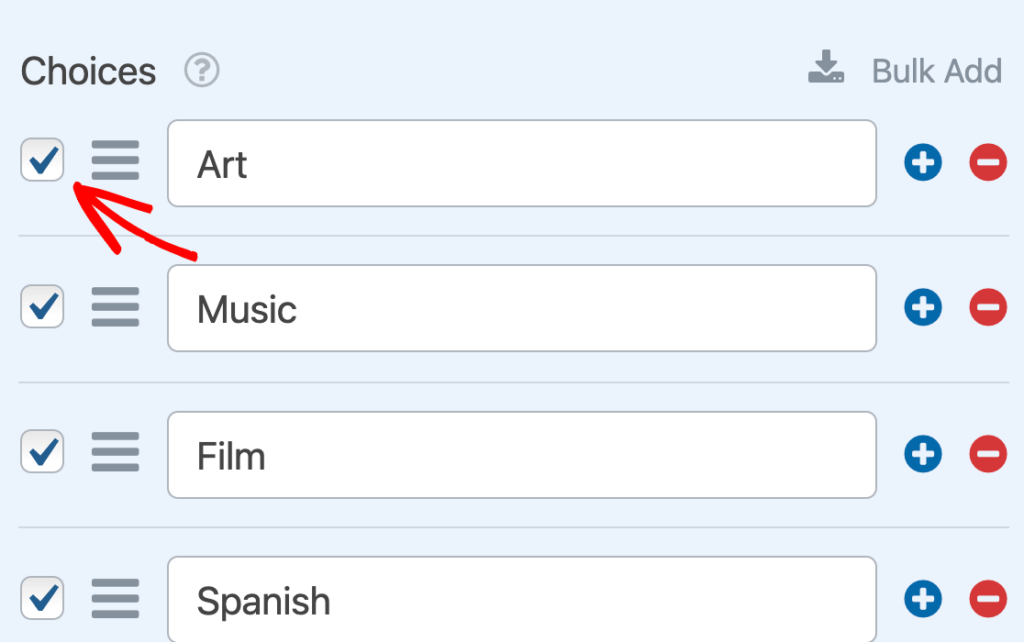Add a new choice after Music
The width and height of the screenshot is (1024, 642).
(922, 307)
